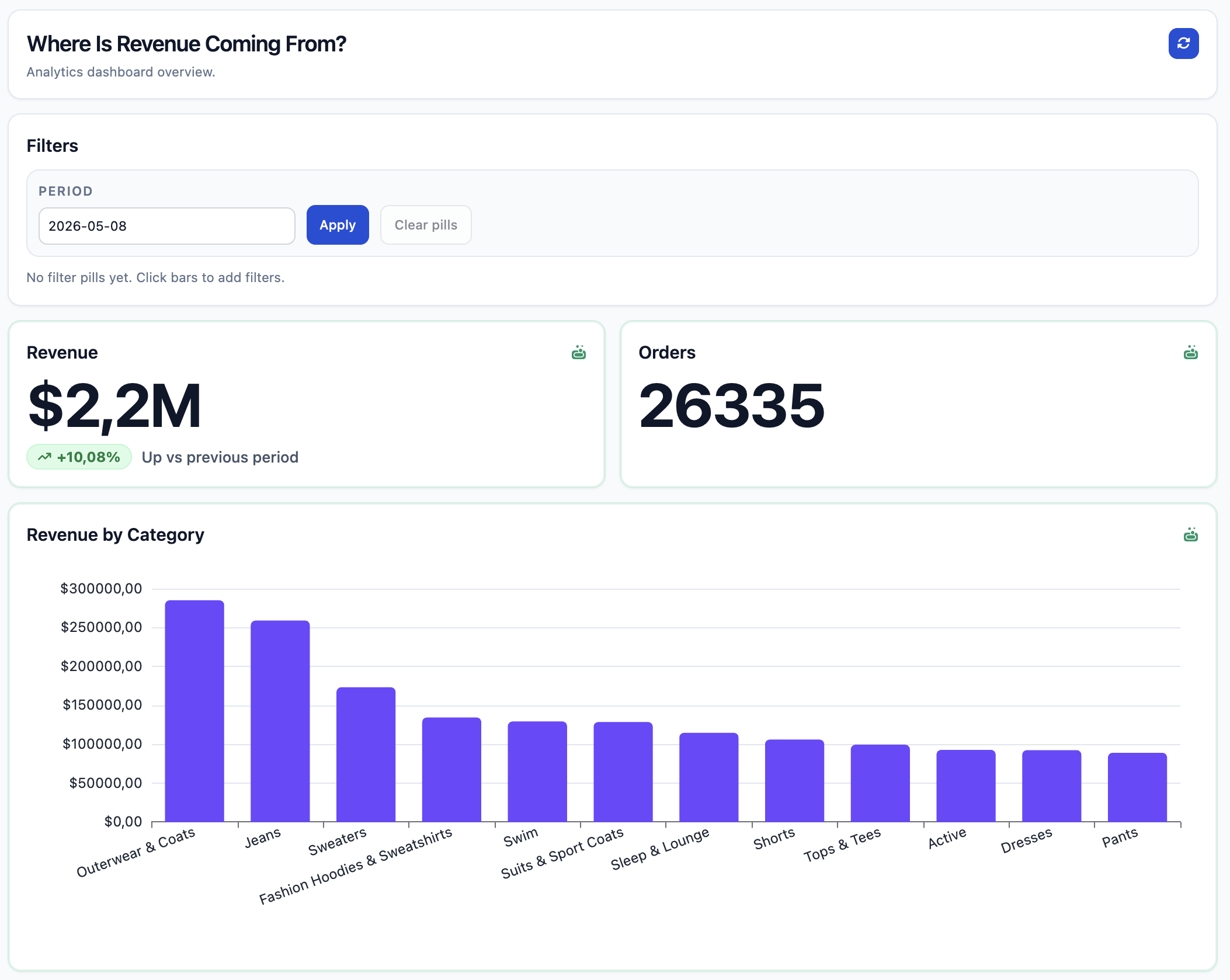Image resolution: width=1230 pixels, height=980 pixels.
Task: Select the Shorts bar
Action: click(794, 780)
